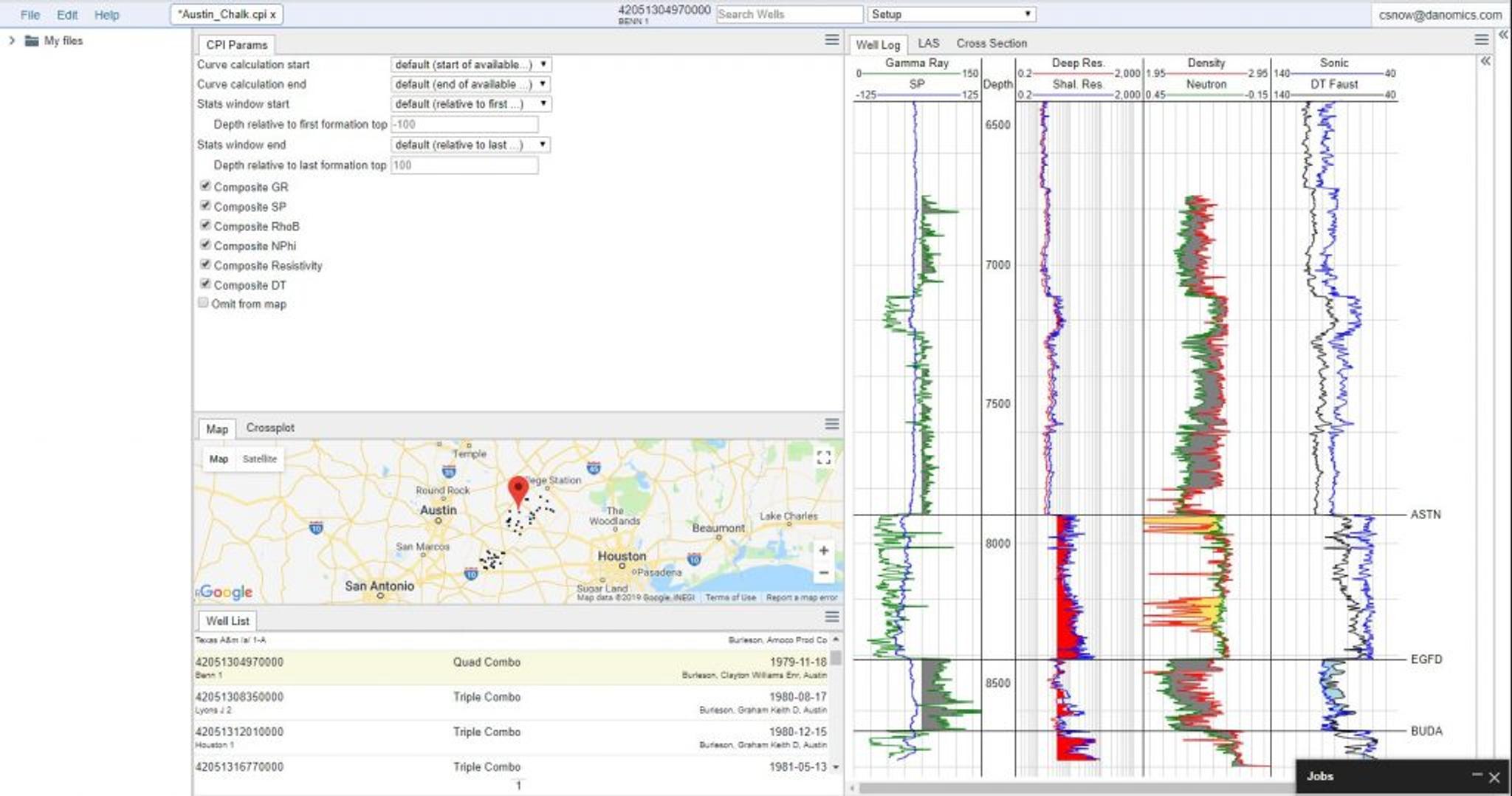Zoom in on the map with plus

[x=824, y=550]
